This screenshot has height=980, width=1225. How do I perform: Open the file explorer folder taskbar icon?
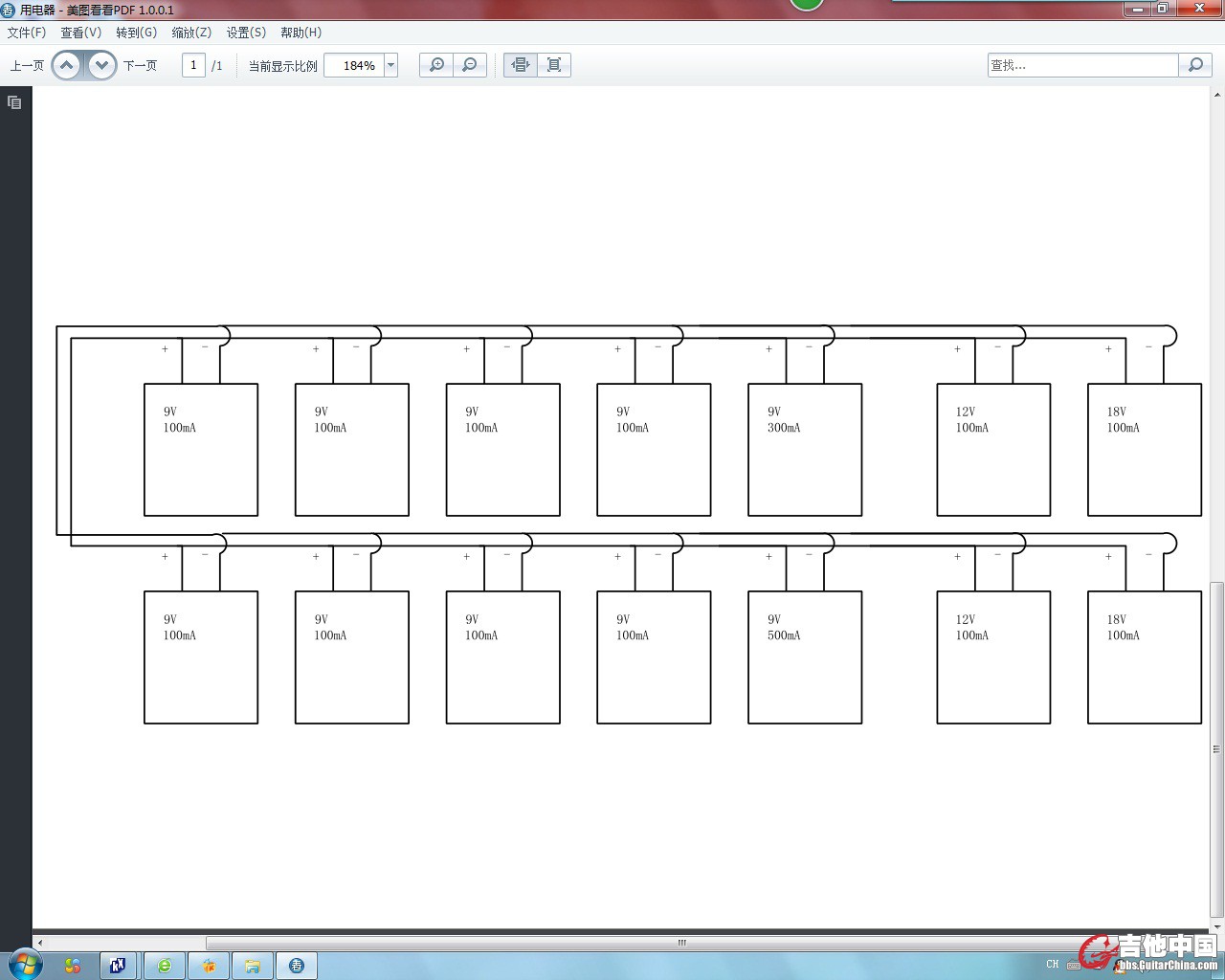click(x=253, y=966)
